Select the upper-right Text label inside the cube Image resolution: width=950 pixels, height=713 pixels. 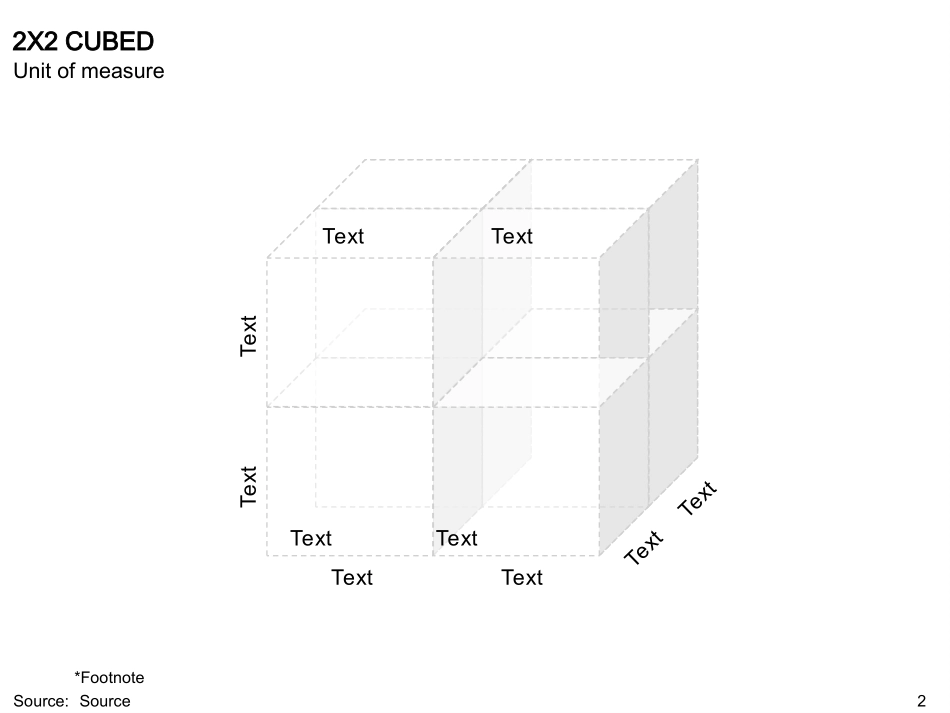(x=512, y=237)
